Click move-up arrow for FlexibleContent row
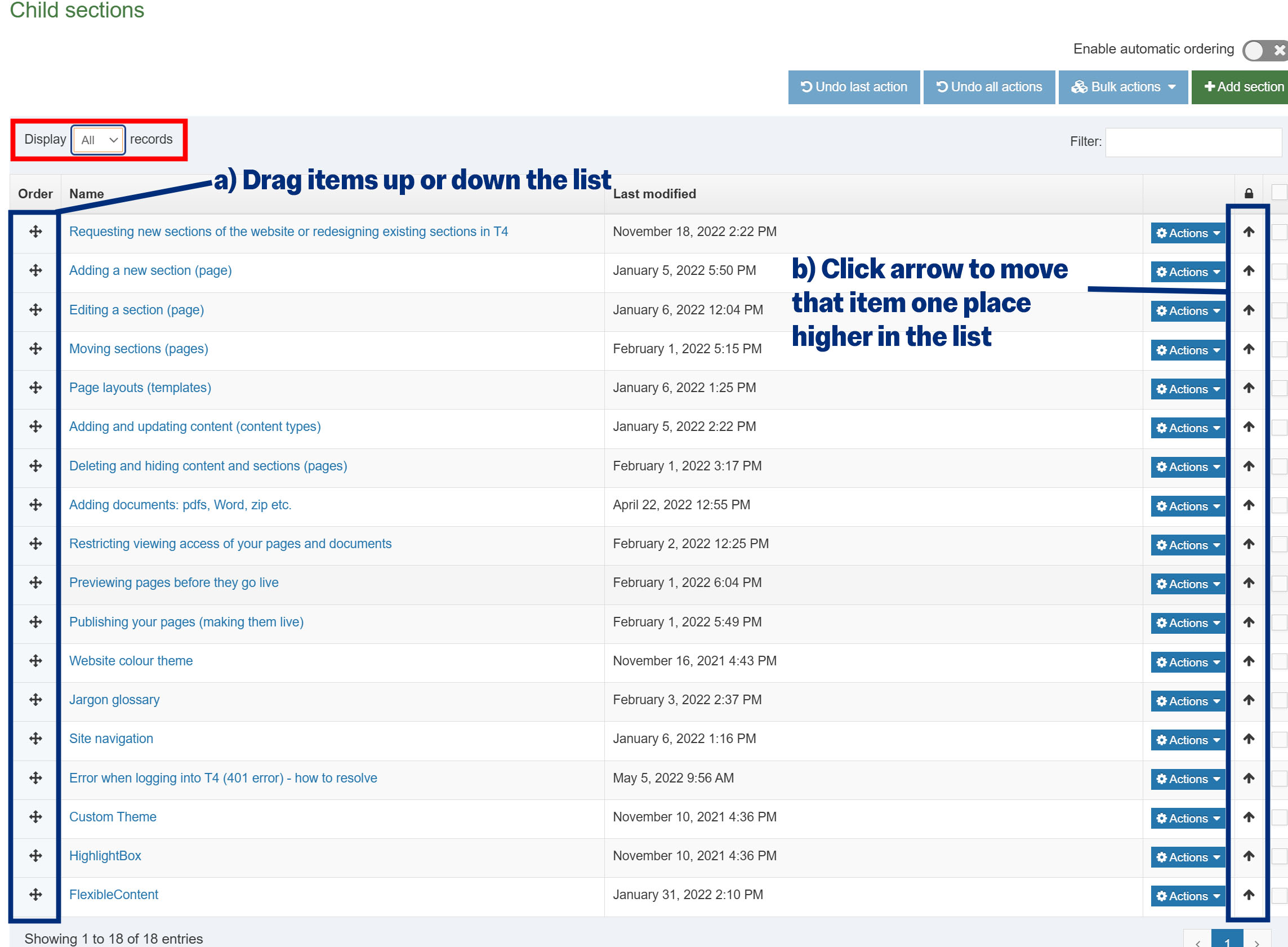 [x=1249, y=895]
